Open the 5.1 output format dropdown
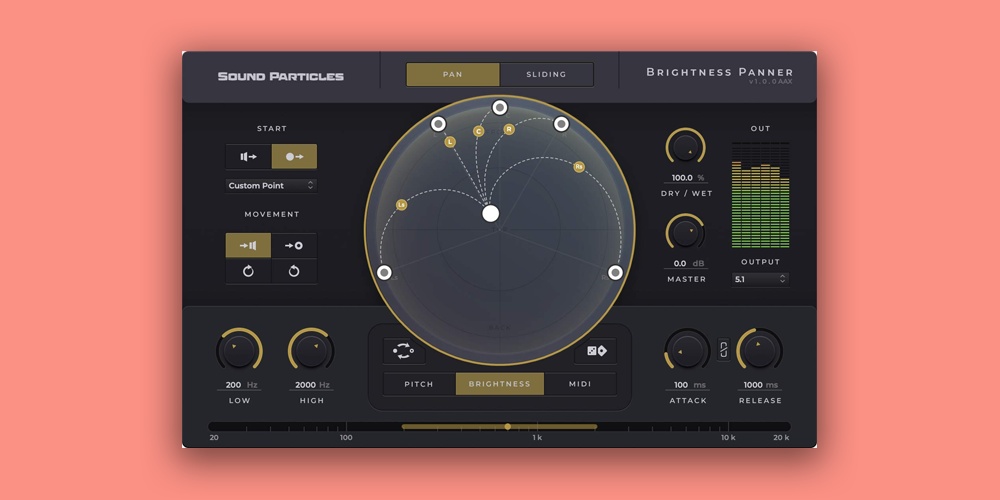This screenshot has width=1000, height=500. tap(760, 279)
